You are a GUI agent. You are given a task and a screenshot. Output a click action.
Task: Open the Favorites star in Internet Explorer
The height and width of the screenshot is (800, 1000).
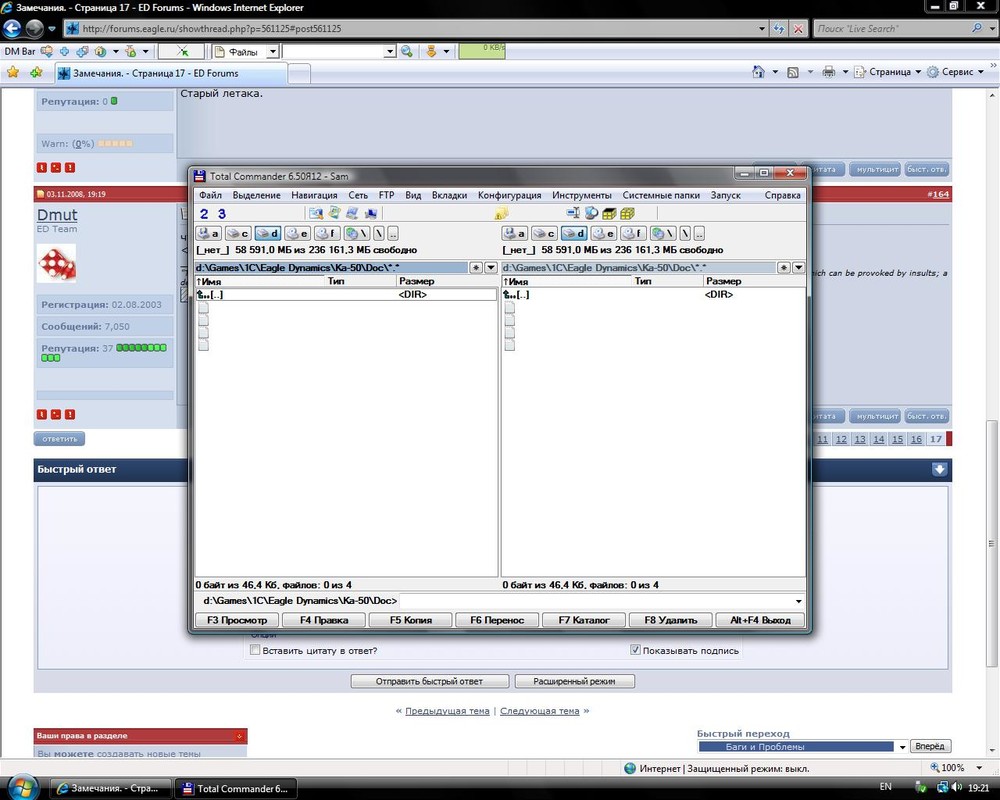[x=13, y=72]
